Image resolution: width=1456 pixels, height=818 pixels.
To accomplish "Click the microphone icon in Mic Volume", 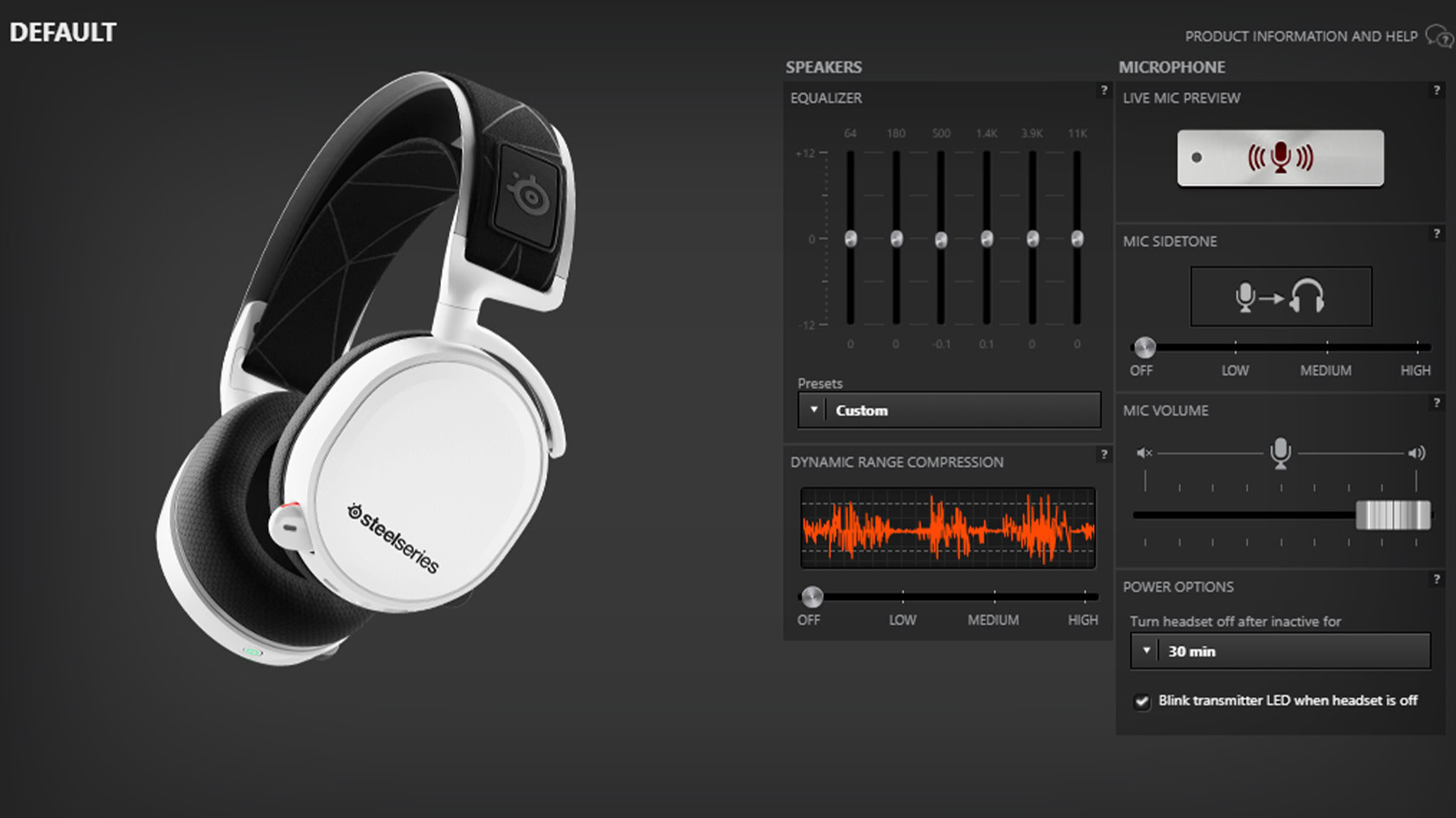I will pos(1280,453).
